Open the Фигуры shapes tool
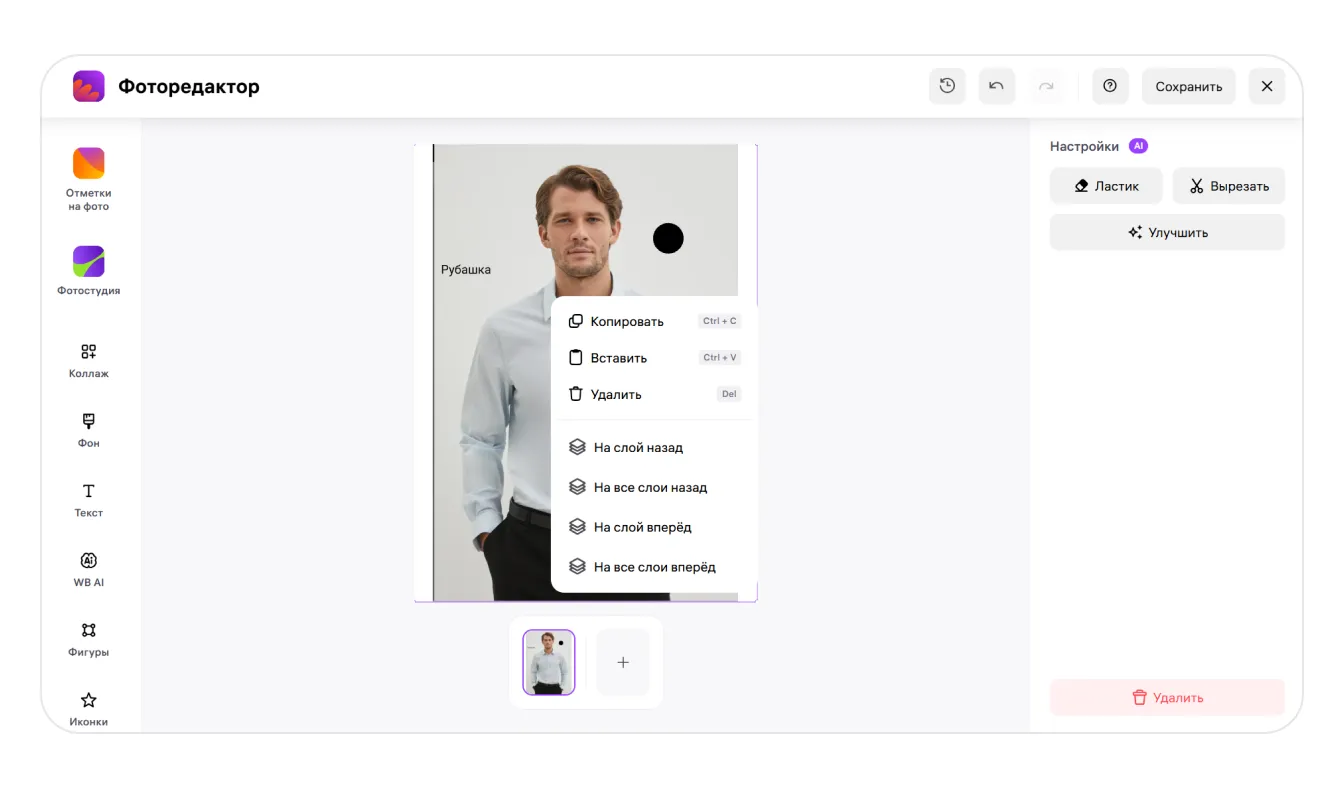Screen dimensions: 1344x788 [x=89, y=640]
